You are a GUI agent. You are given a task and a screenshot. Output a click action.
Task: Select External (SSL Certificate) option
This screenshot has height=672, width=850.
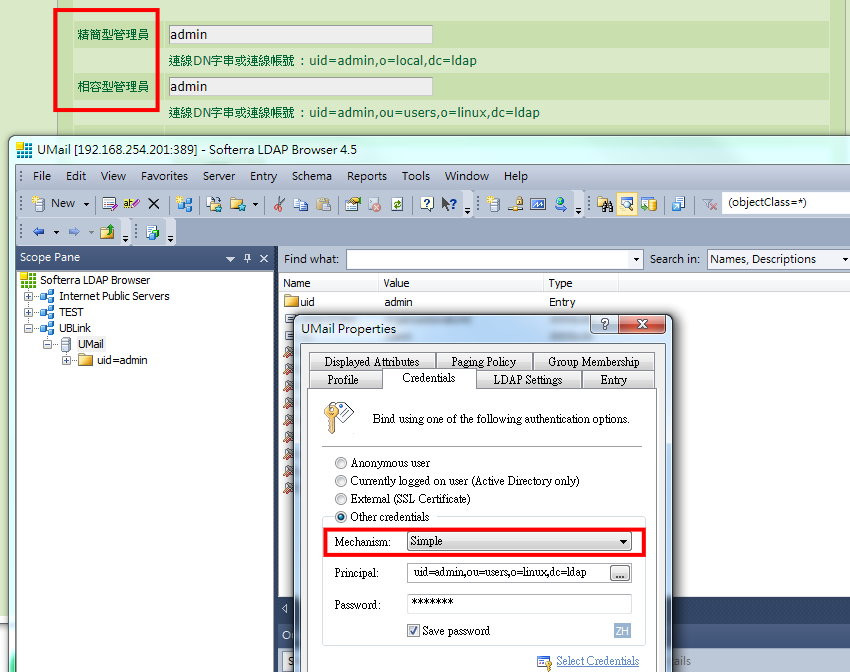click(340, 499)
